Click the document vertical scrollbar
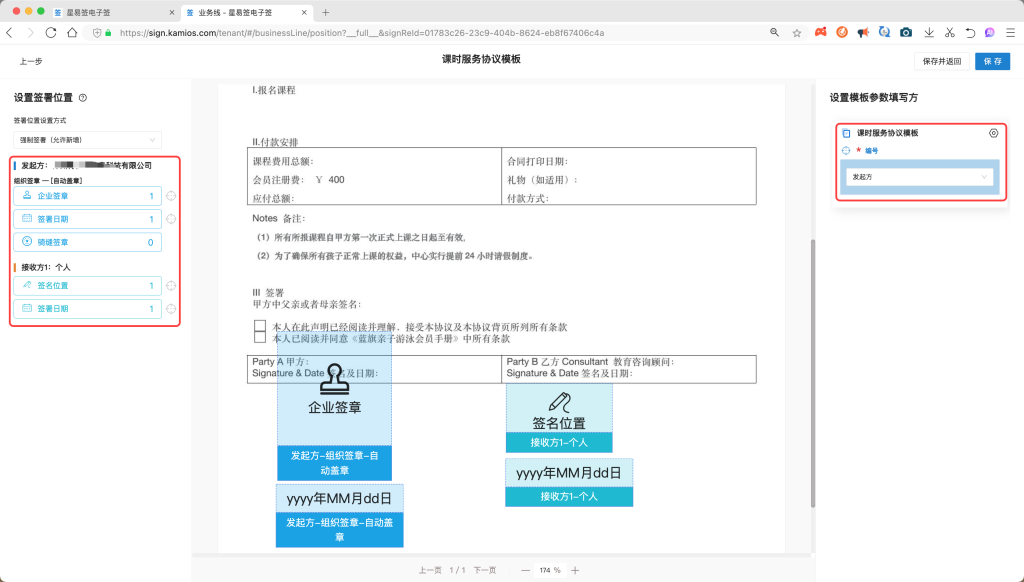The image size is (1024, 582). 813,372
